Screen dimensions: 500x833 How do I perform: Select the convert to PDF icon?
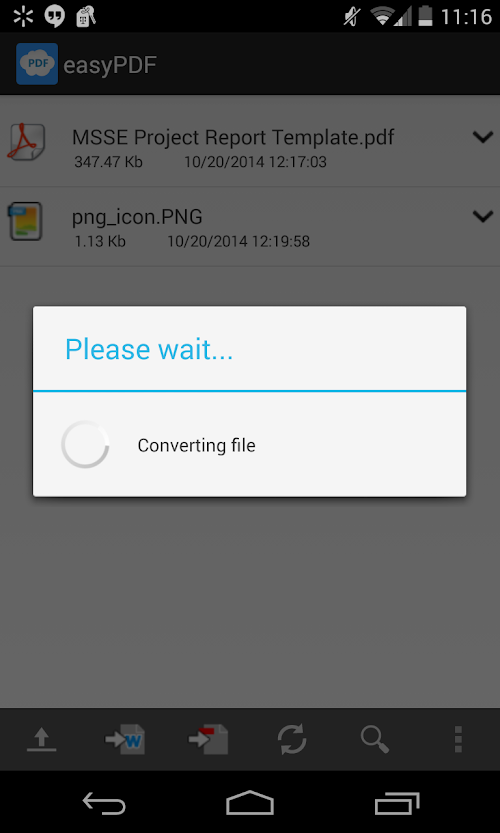coord(208,739)
